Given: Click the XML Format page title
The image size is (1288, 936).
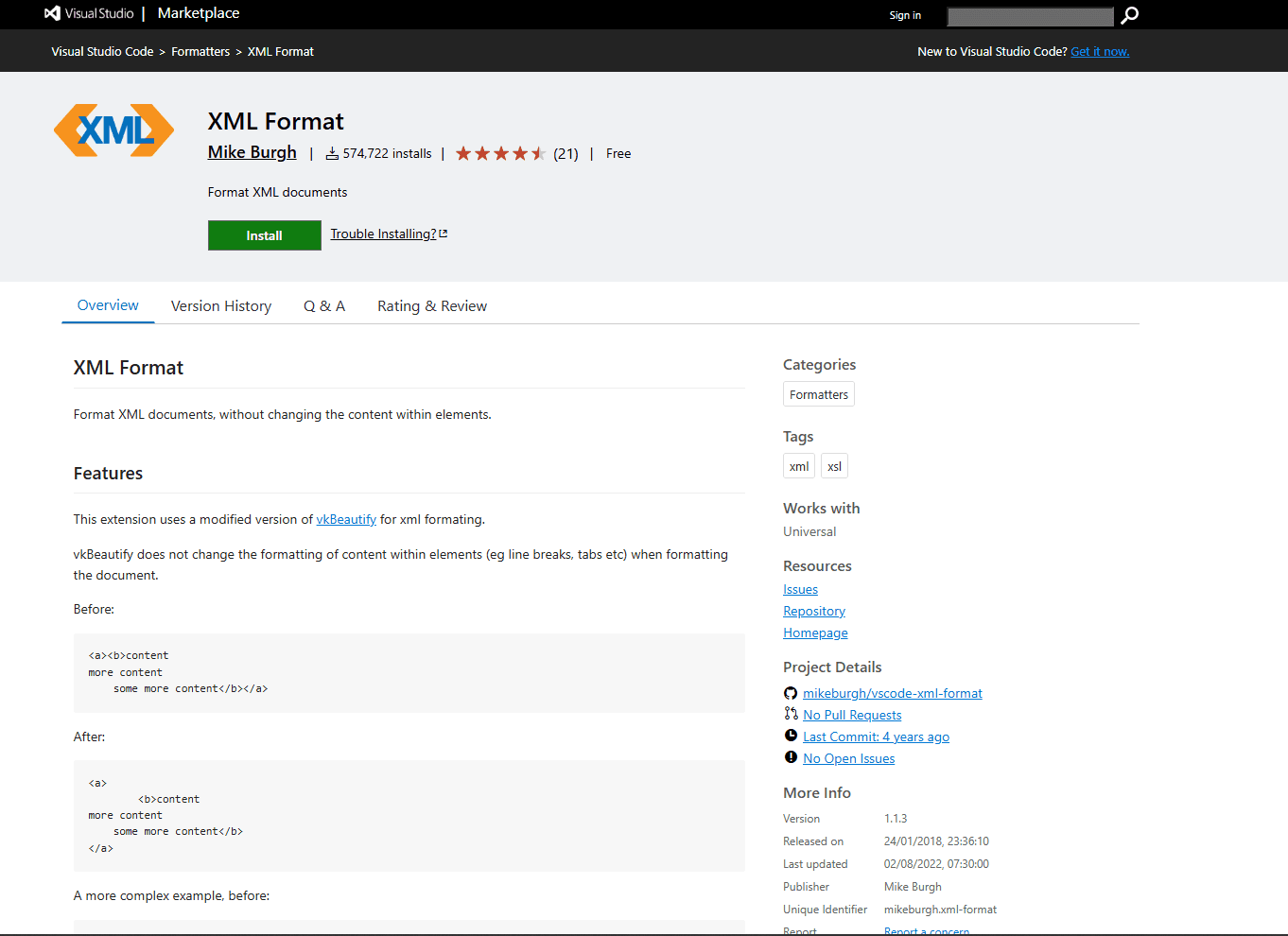Looking at the screenshot, I should click(275, 121).
